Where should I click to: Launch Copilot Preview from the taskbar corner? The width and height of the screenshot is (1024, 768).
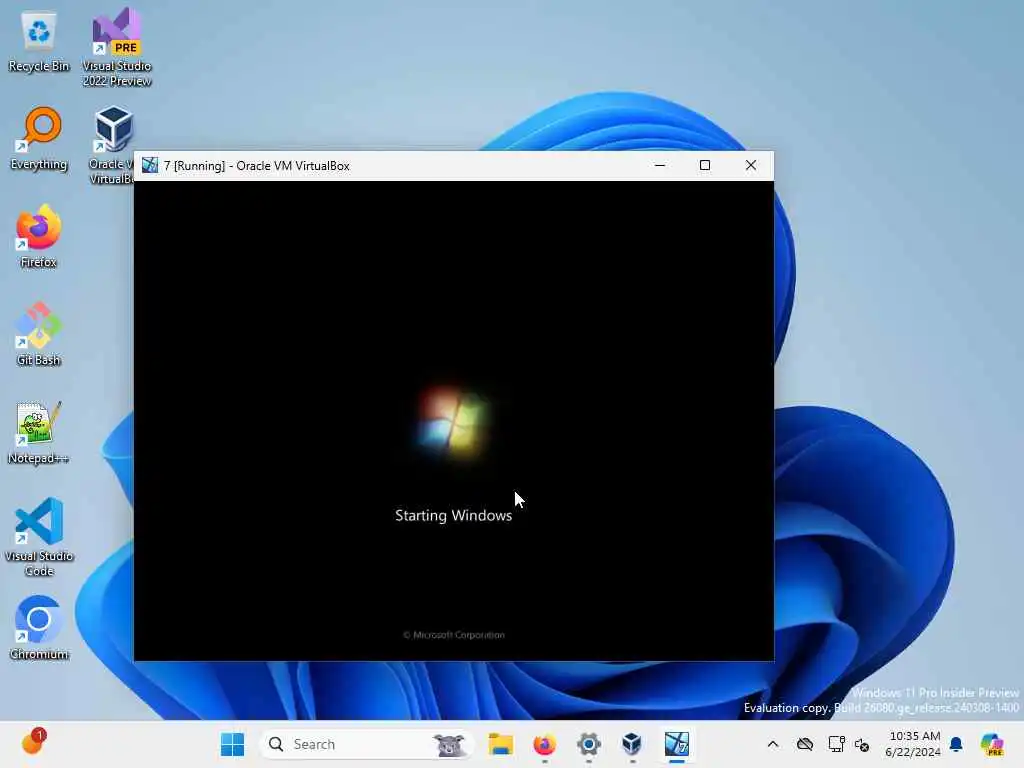[x=992, y=744]
